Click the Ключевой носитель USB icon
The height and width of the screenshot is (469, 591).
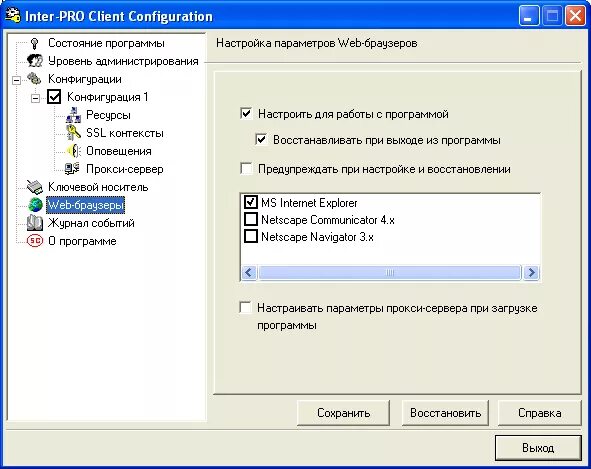pyautogui.click(x=35, y=187)
